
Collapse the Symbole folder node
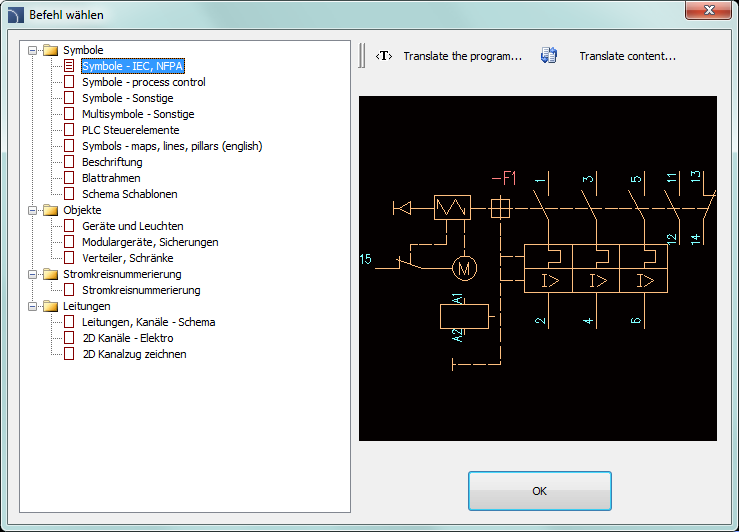click(33, 50)
